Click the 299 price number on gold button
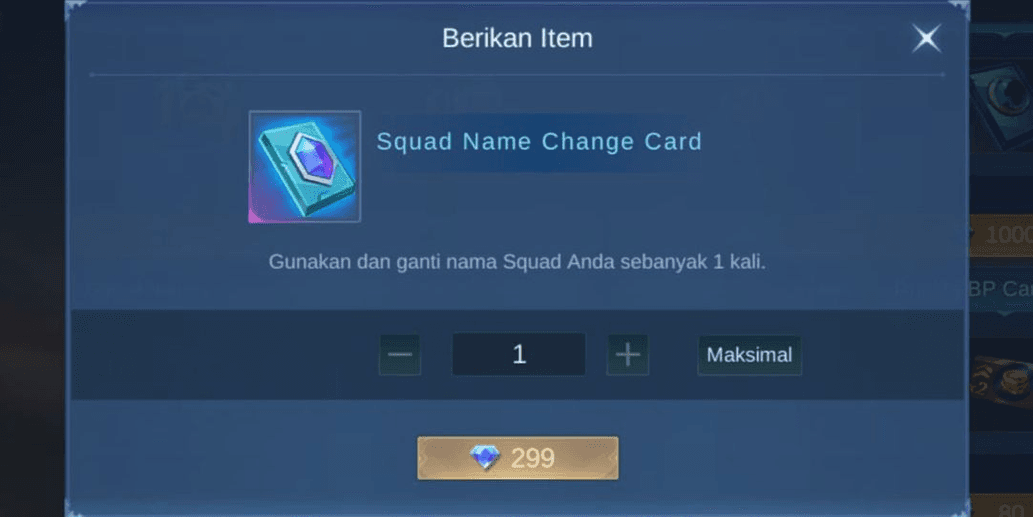Image resolution: width=1033 pixels, height=517 pixels. click(532, 458)
